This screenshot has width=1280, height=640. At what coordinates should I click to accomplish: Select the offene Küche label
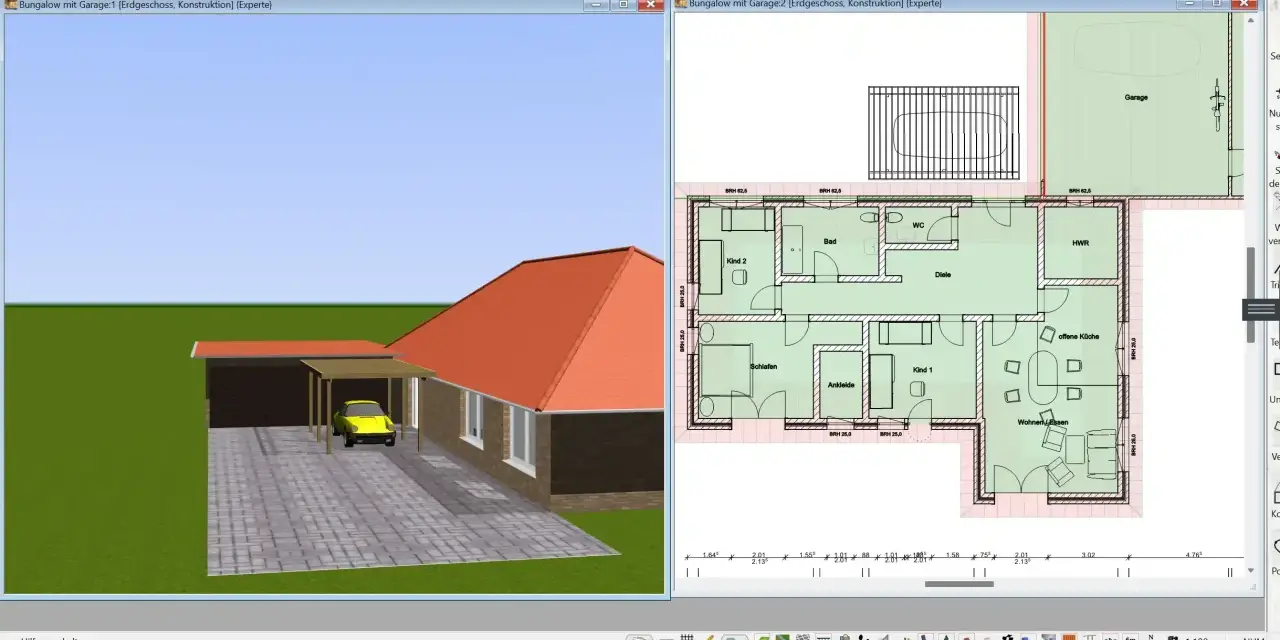tap(1078, 337)
